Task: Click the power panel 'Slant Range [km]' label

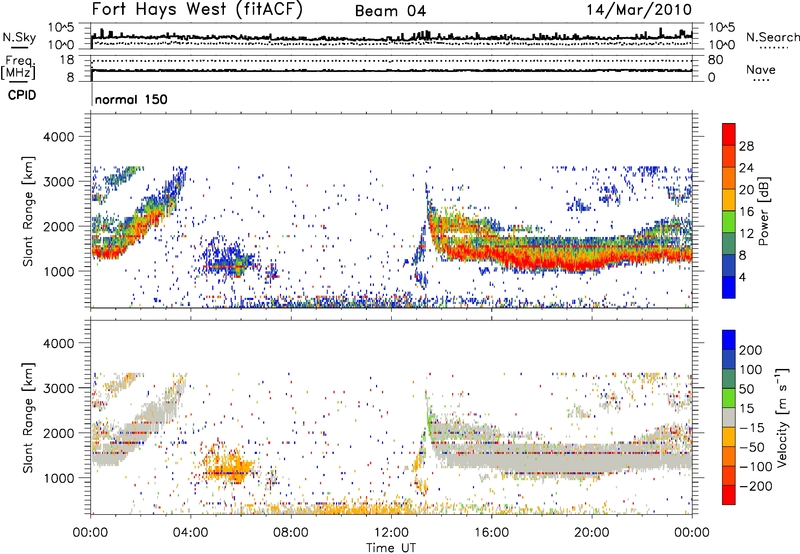Action: pyautogui.click(x=28, y=211)
